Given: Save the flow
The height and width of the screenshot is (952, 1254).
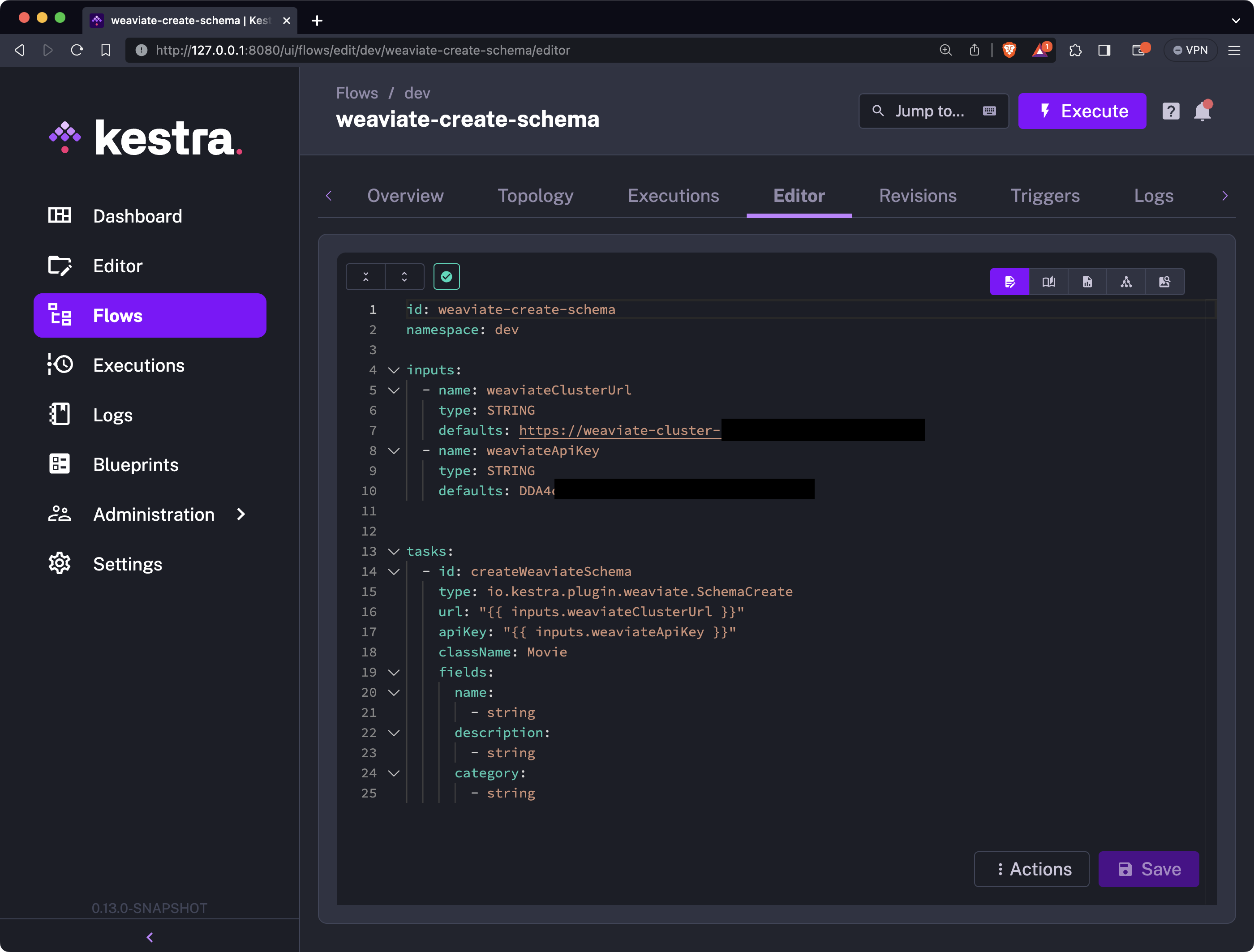Looking at the screenshot, I should click(x=1149, y=869).
